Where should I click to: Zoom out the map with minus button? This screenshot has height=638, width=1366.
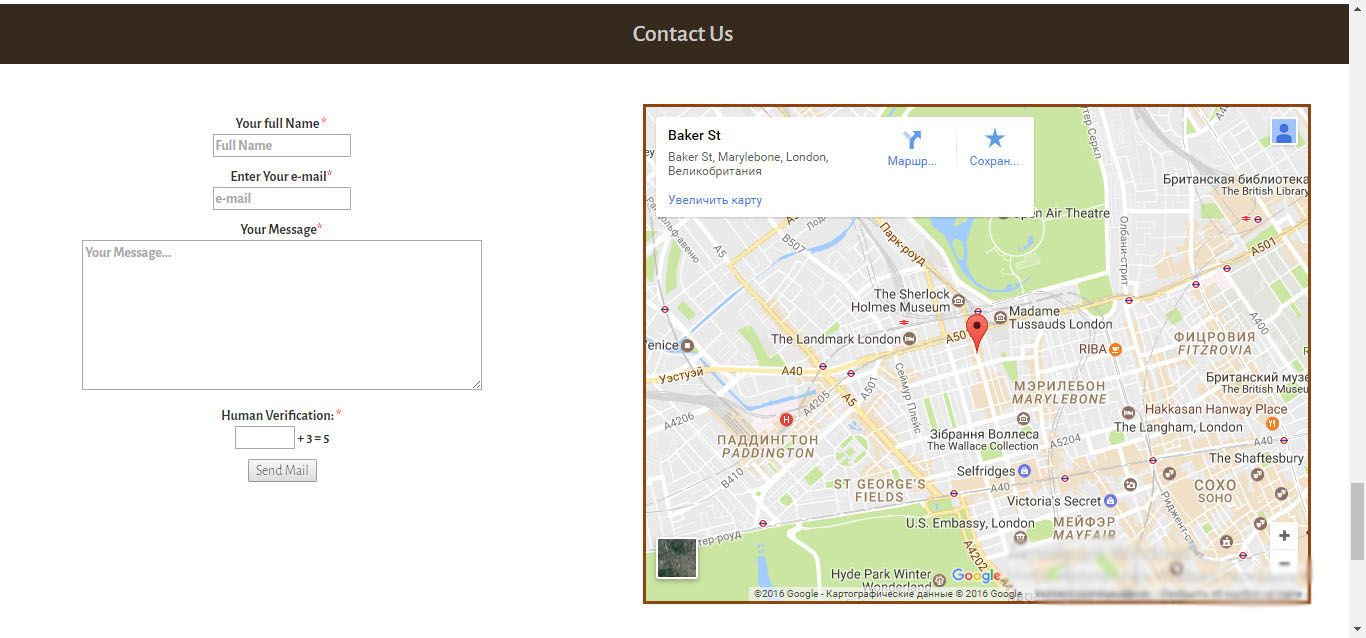click(x=1284, y=563)
